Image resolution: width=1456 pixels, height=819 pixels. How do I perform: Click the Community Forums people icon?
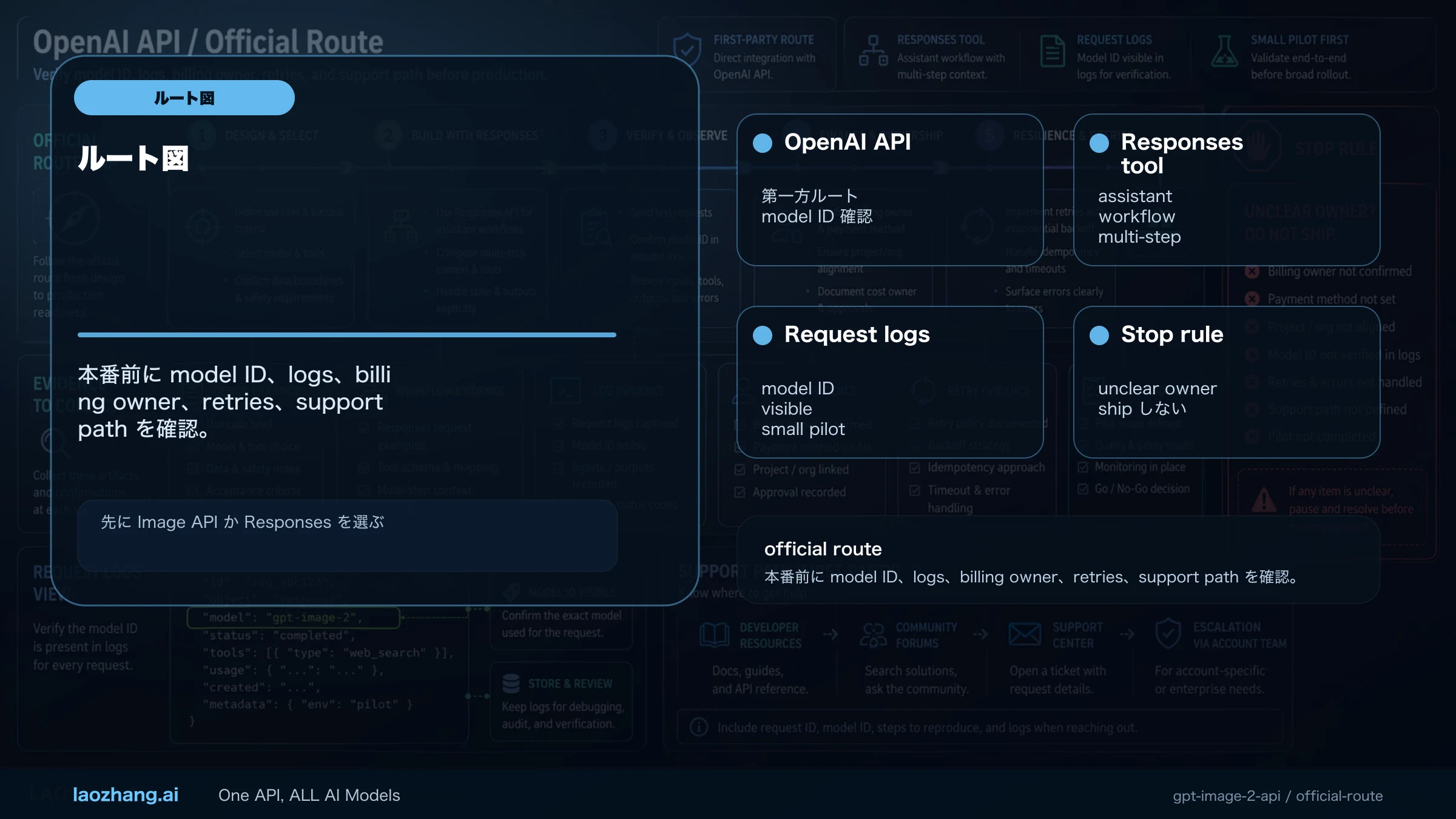point(873,635)
